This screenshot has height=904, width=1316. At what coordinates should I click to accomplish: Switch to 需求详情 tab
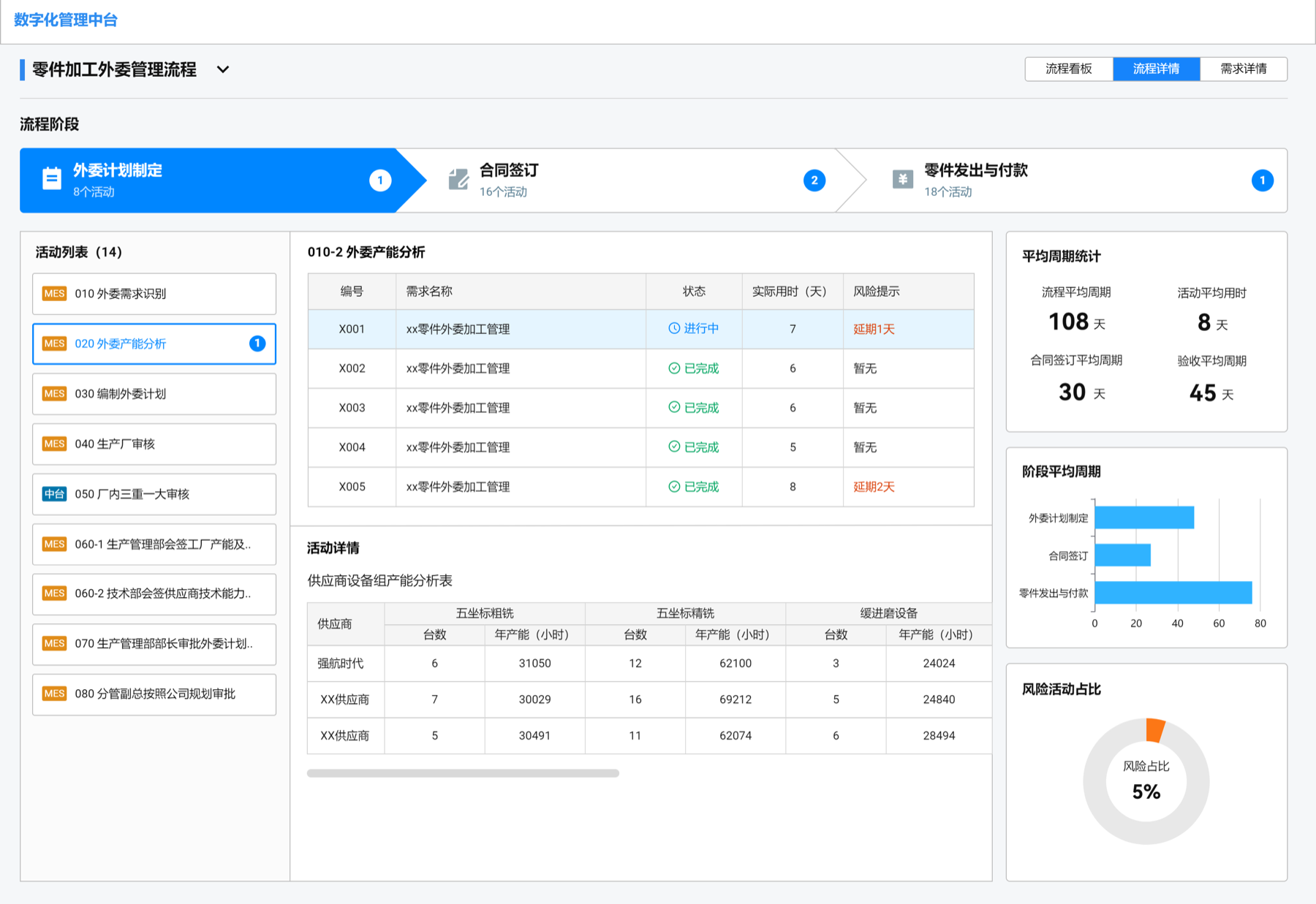tap(1244, 69)
